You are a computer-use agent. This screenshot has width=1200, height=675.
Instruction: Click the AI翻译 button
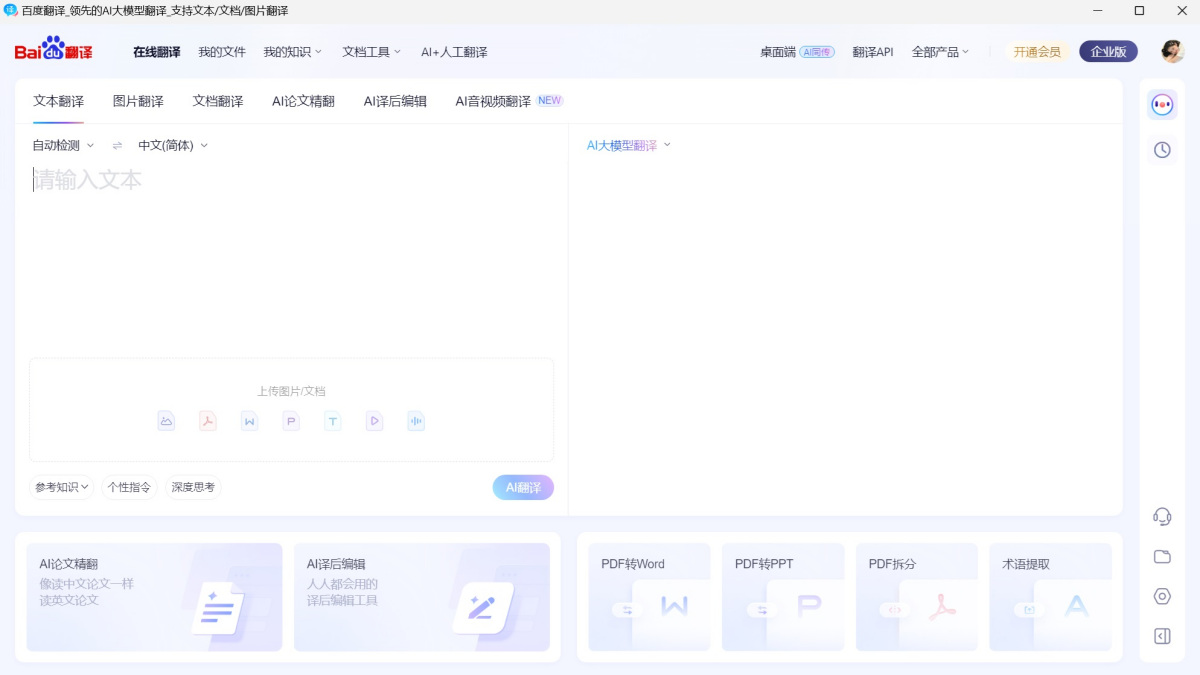tap(522, 487)
